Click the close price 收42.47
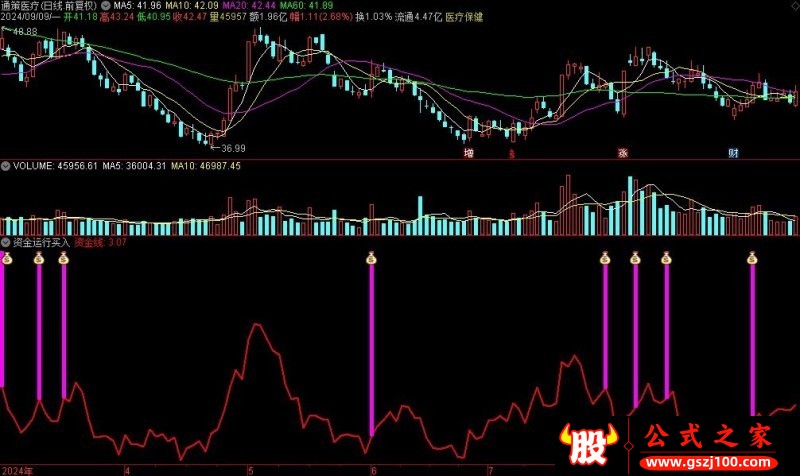Viewport: 800px width, 476px height. 190,17
